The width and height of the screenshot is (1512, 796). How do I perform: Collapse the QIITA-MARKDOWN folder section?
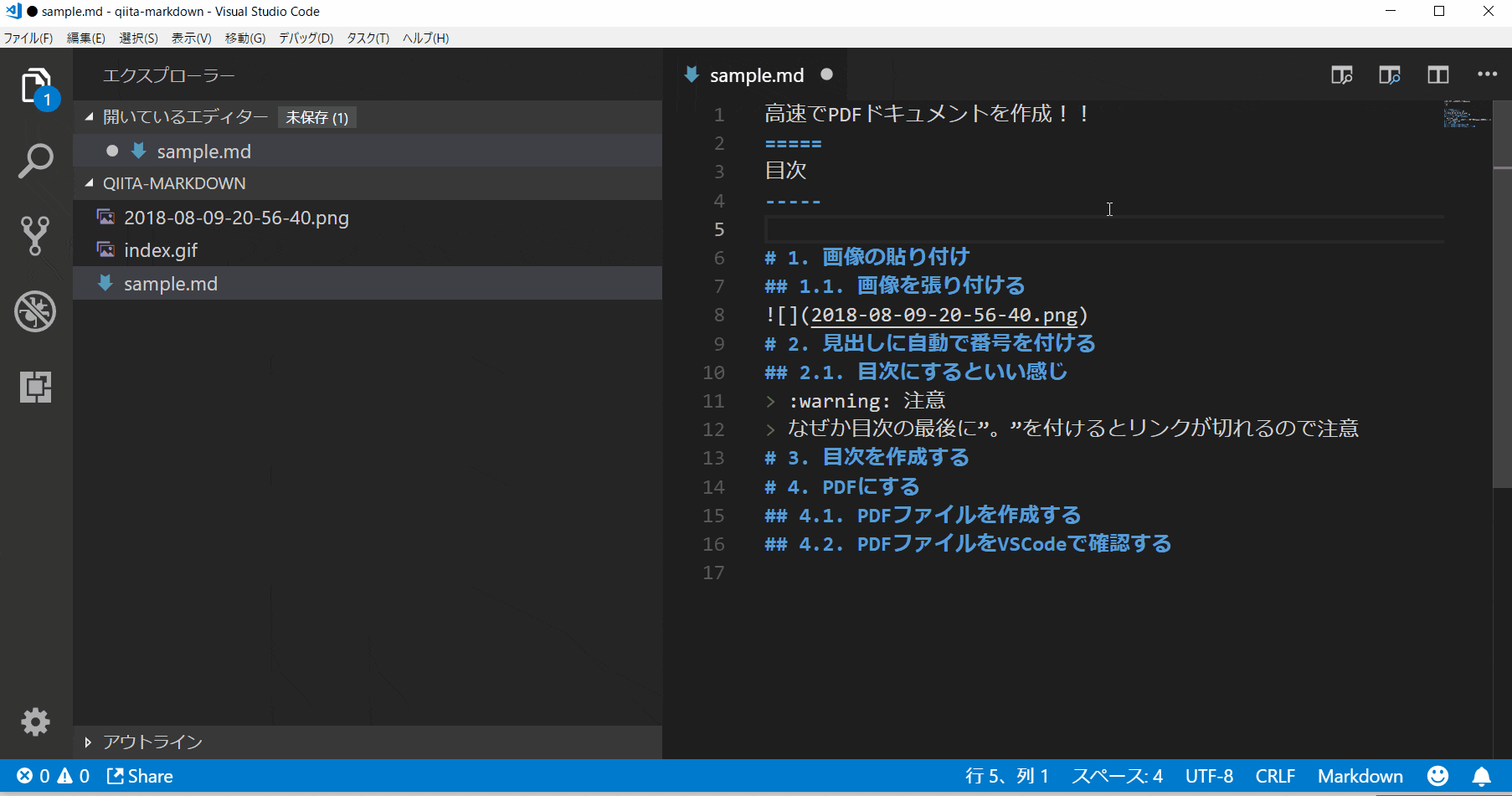[x=89, y=183]
